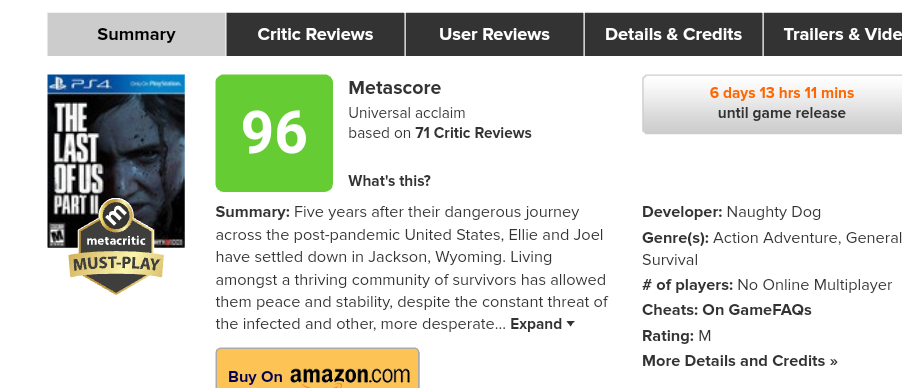Click the Metascore heading text
The image size is (902, 388).
point(394,88)
